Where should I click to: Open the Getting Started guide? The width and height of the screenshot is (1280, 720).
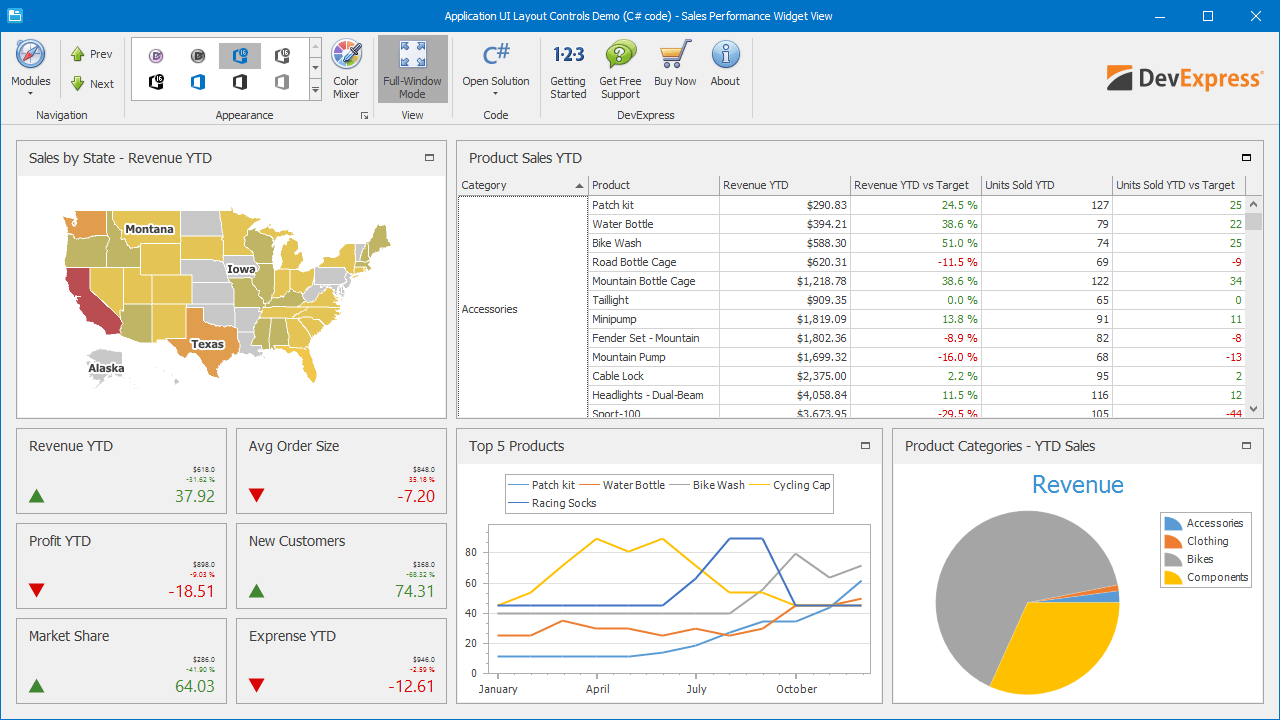tap(568, 68)
